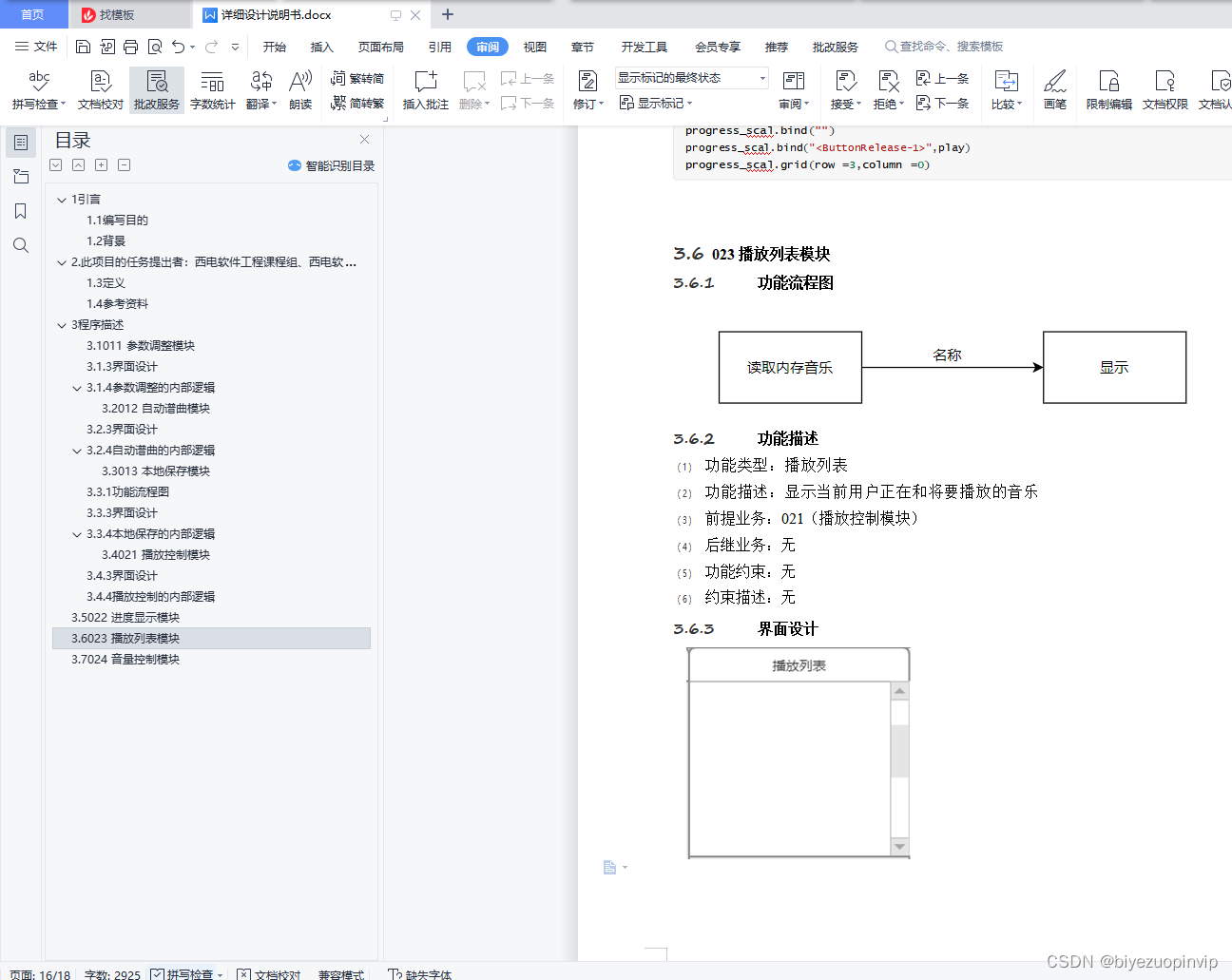This screenshot has width=1232, height=980.
Task: Collapse 3.2.4自动谱曲的内部逻辑 node
Action: tap(77, 451)
